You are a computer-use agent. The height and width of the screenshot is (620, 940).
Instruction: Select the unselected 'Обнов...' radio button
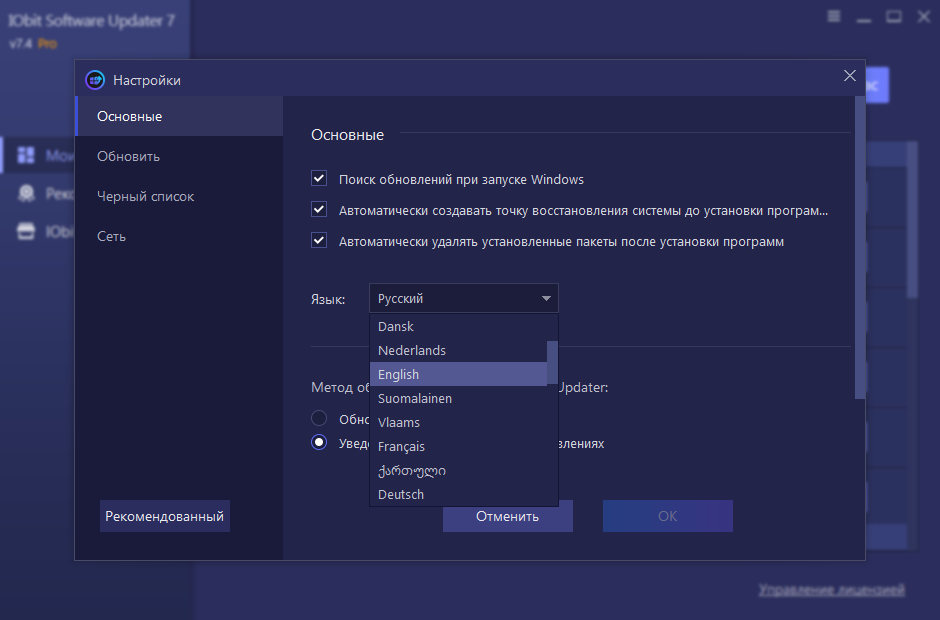click(x=319, y=418)
